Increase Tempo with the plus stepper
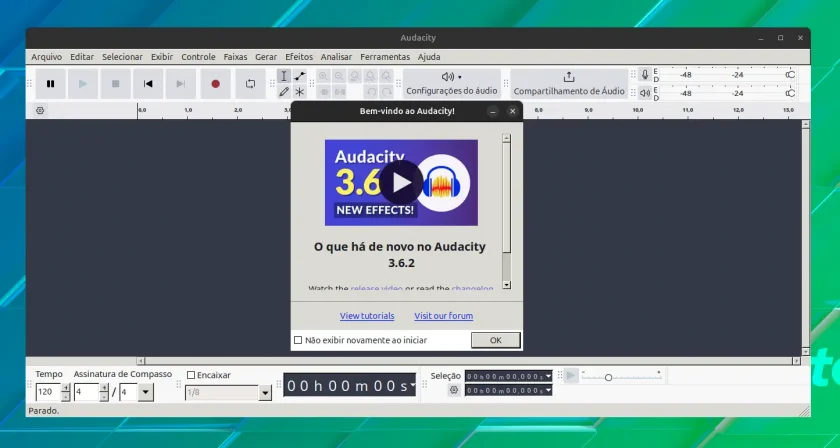Image resolution: width=840 pixels, height=448 pixels. coord(66,388)
